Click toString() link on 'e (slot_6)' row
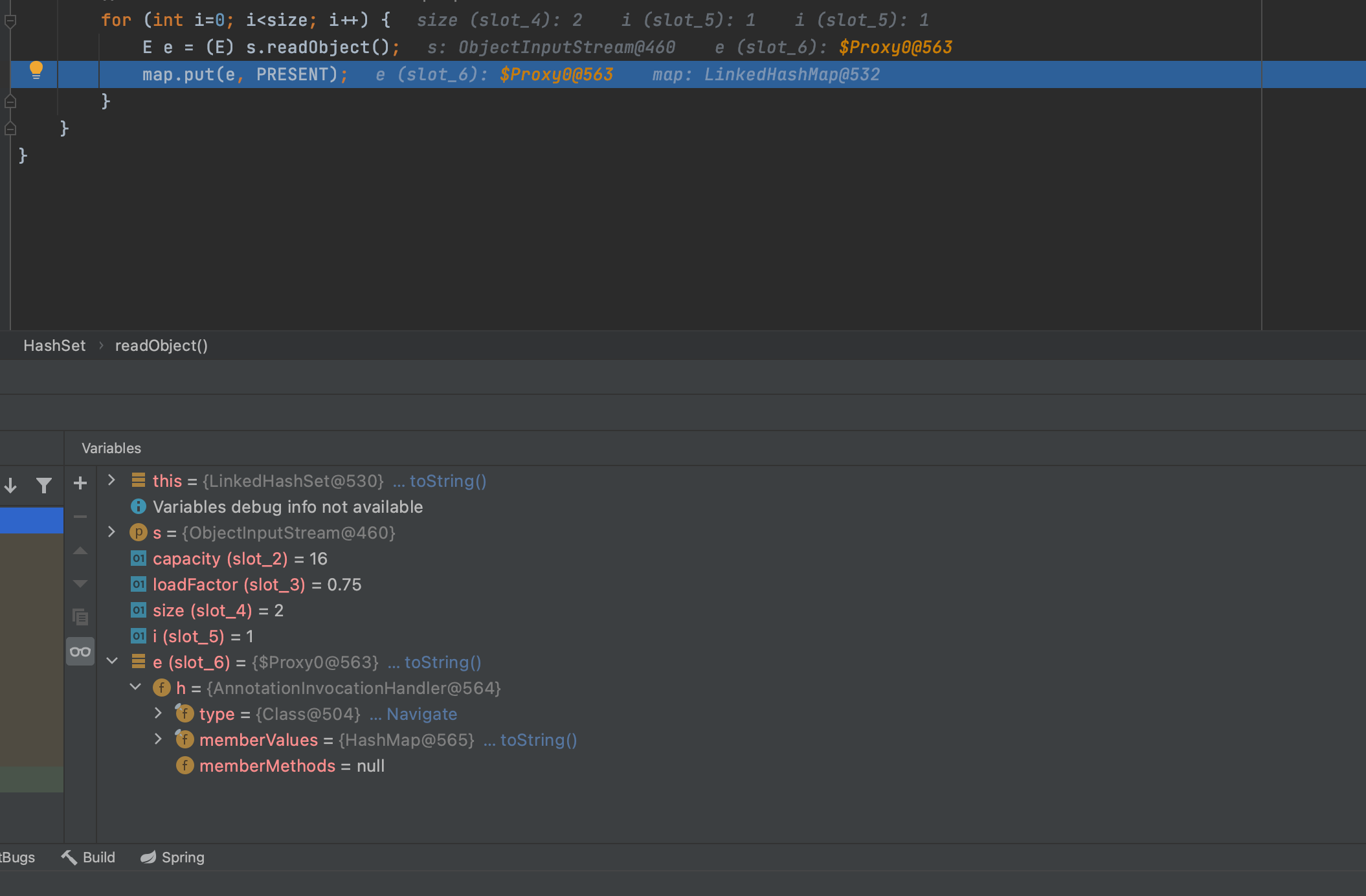The height and width of the screenshot is (896, 1366). 443,662
